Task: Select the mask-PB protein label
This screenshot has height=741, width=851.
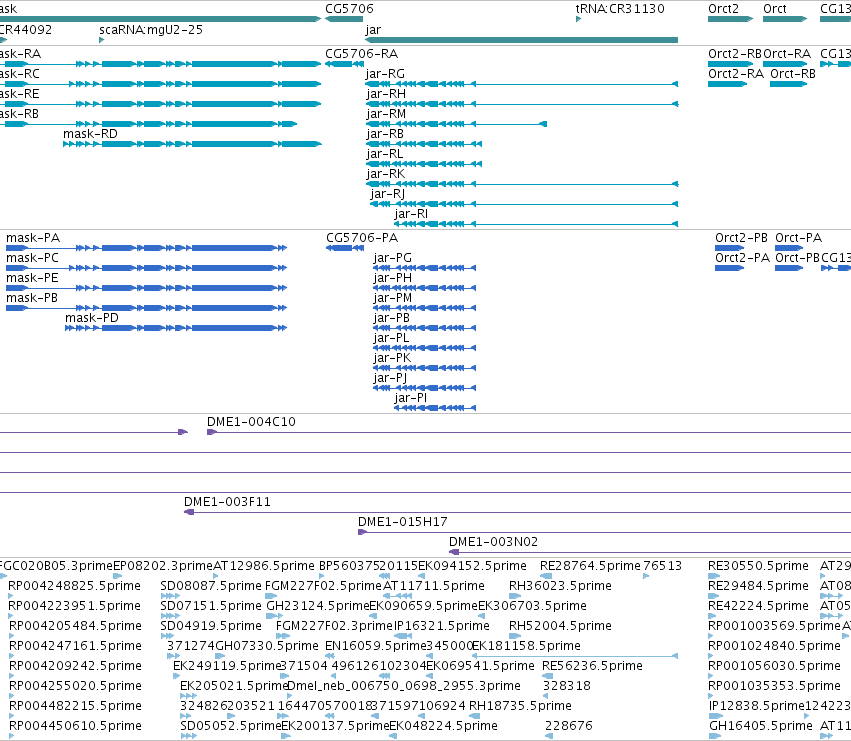Action: pyautogui.click(x=32, y=298)
